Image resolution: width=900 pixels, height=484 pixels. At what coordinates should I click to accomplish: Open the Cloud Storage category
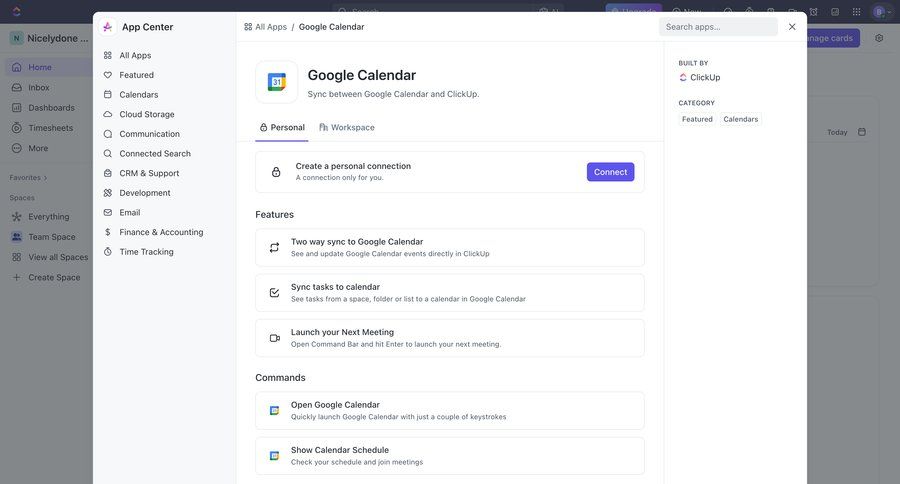coord(146,114)
